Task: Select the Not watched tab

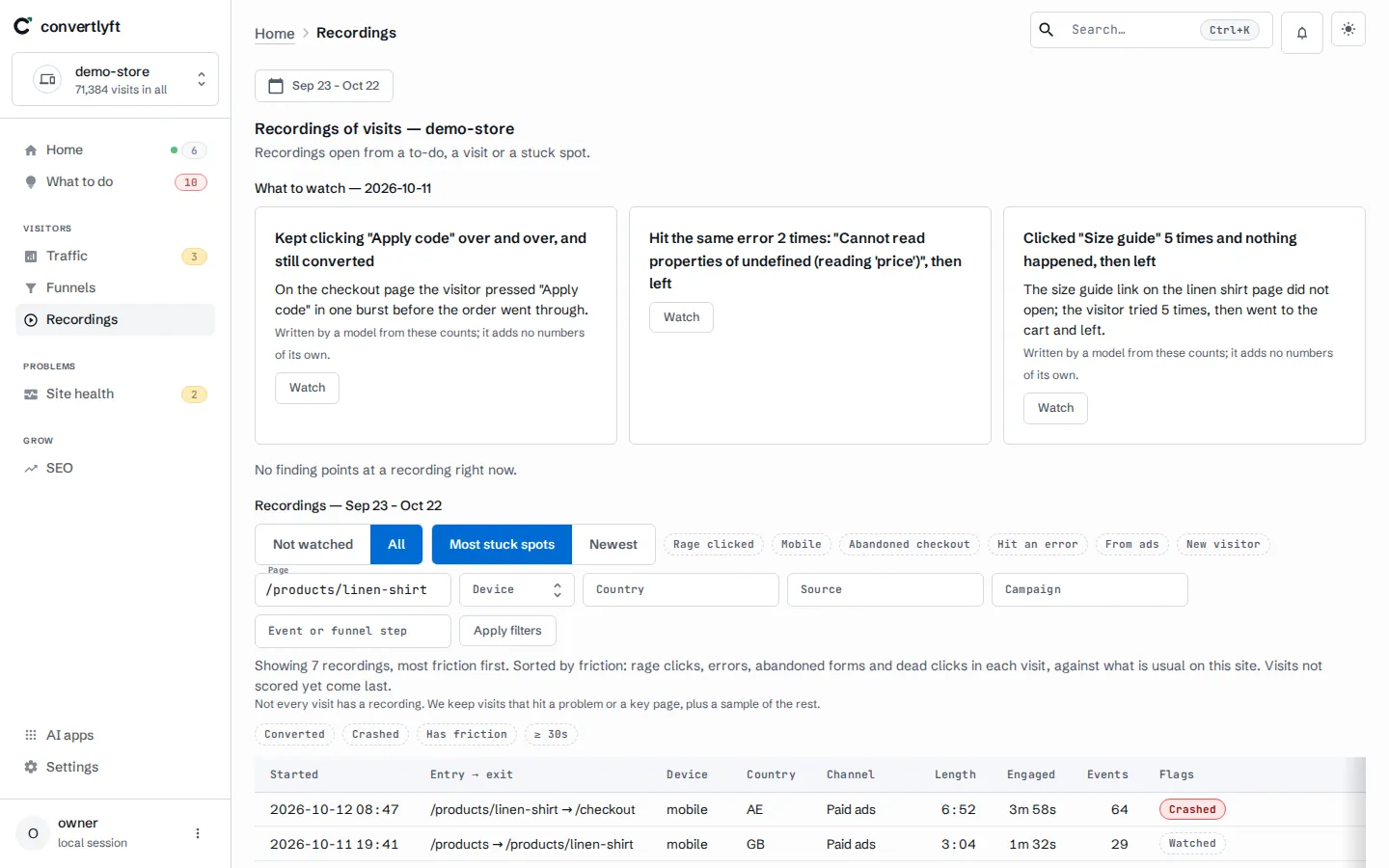Action: (313, 545)
